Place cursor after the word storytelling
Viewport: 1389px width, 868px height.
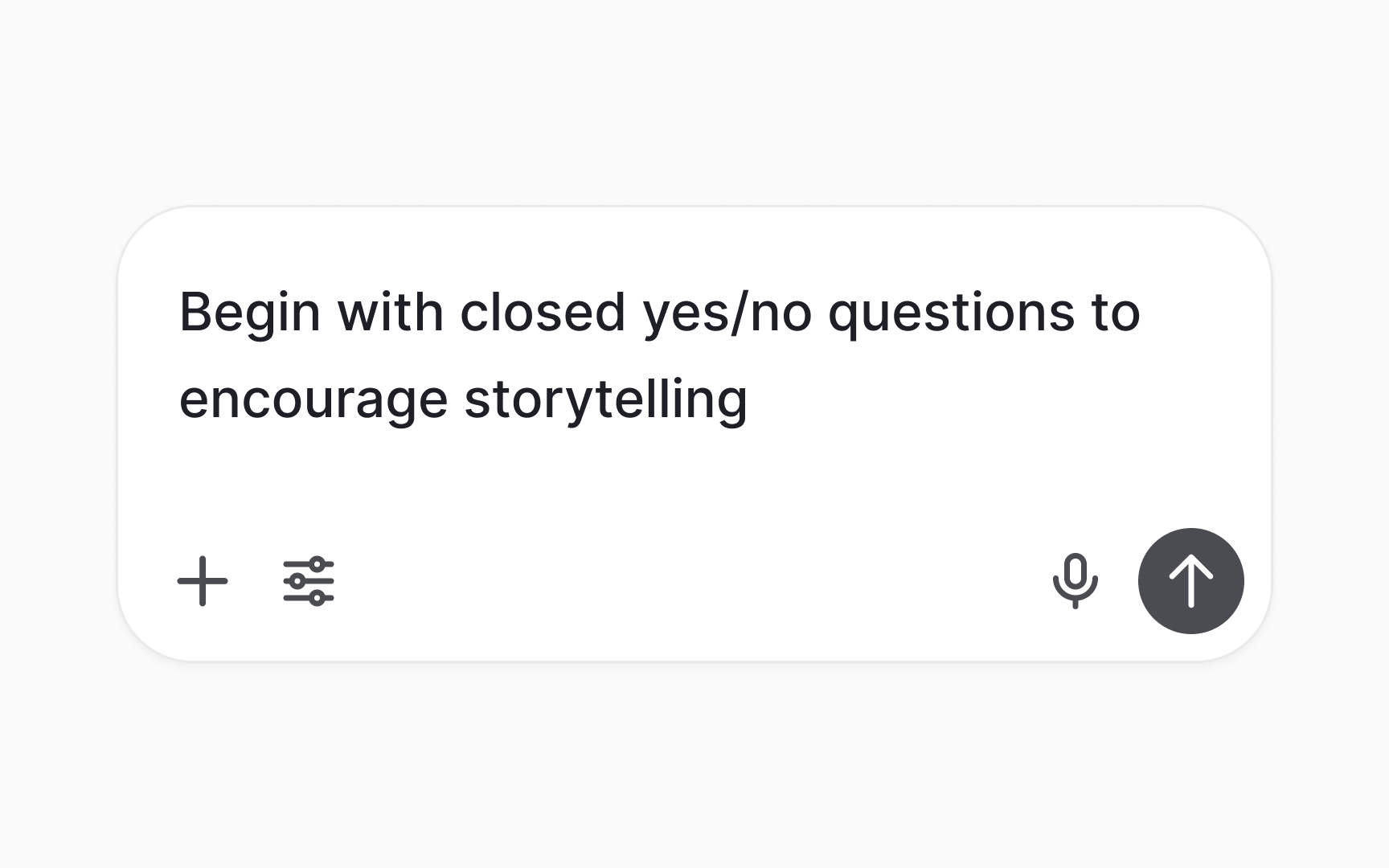[752, 397]
